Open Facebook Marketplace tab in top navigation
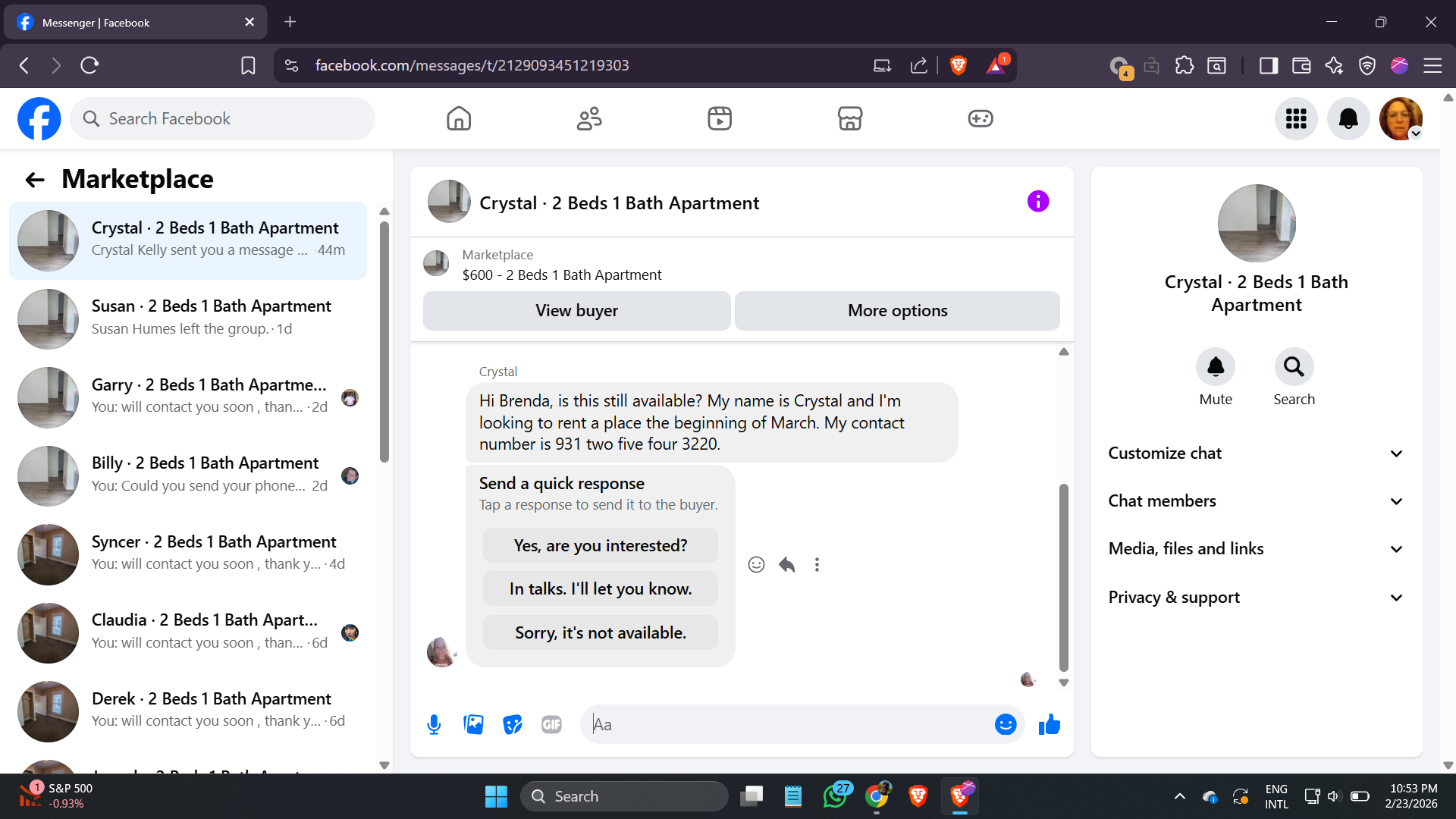 click(x=849, y=119)
